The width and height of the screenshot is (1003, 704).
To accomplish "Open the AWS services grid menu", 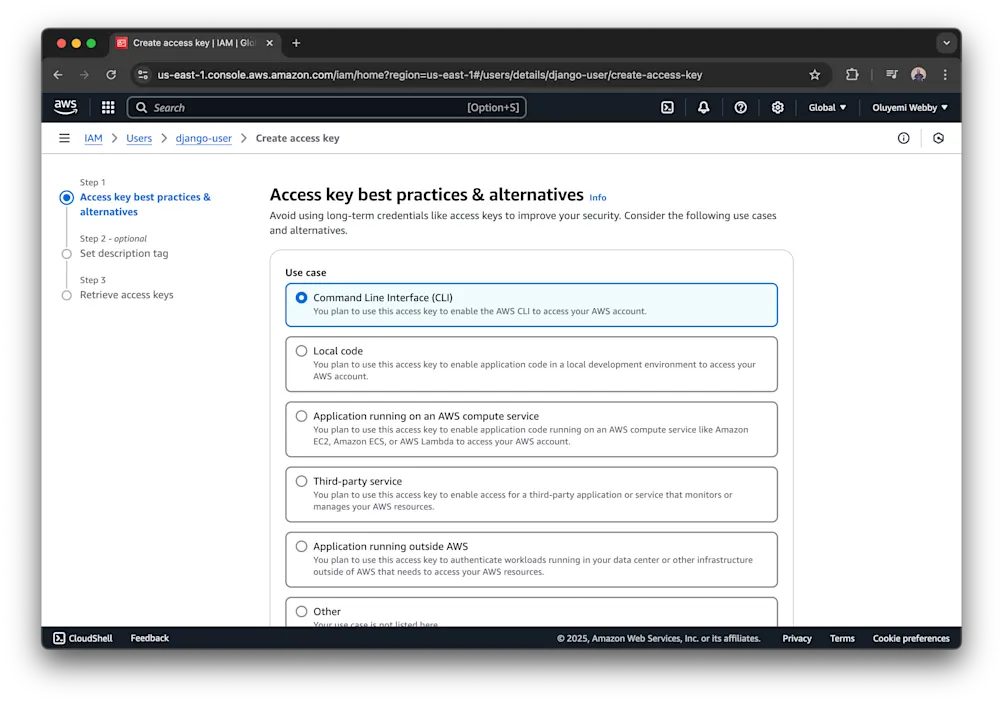I will 107,107.
